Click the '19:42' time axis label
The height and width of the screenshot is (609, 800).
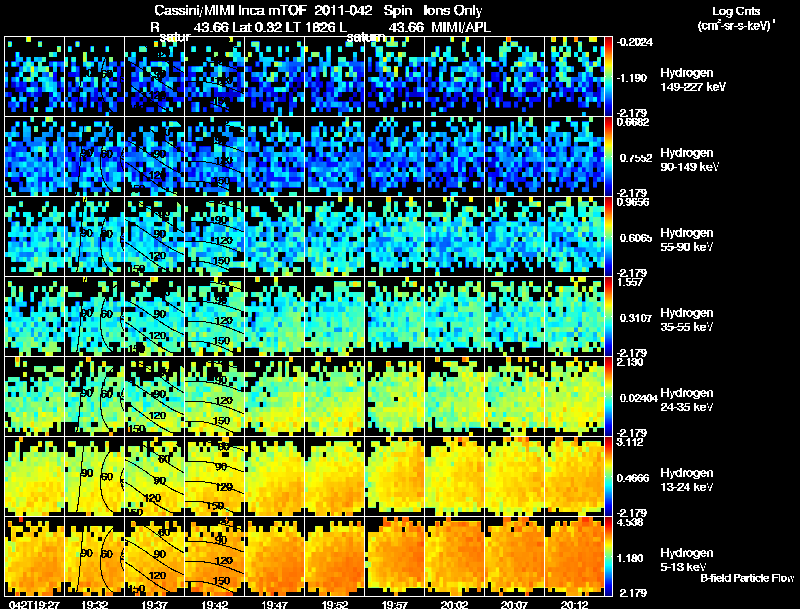click(x=215, y=604)
